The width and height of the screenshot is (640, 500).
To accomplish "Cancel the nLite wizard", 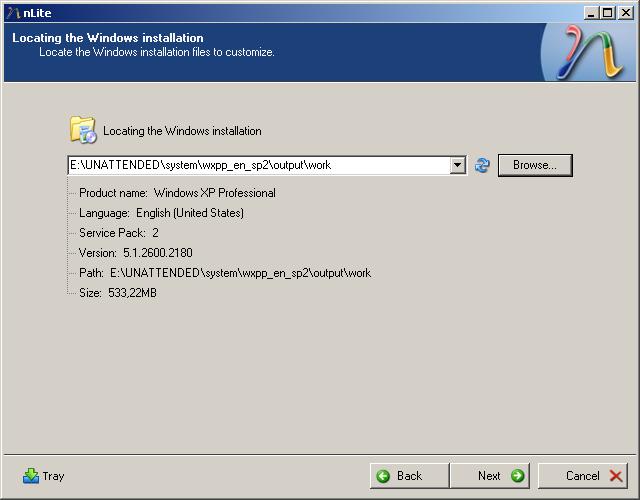I will [x=583, y=476].
